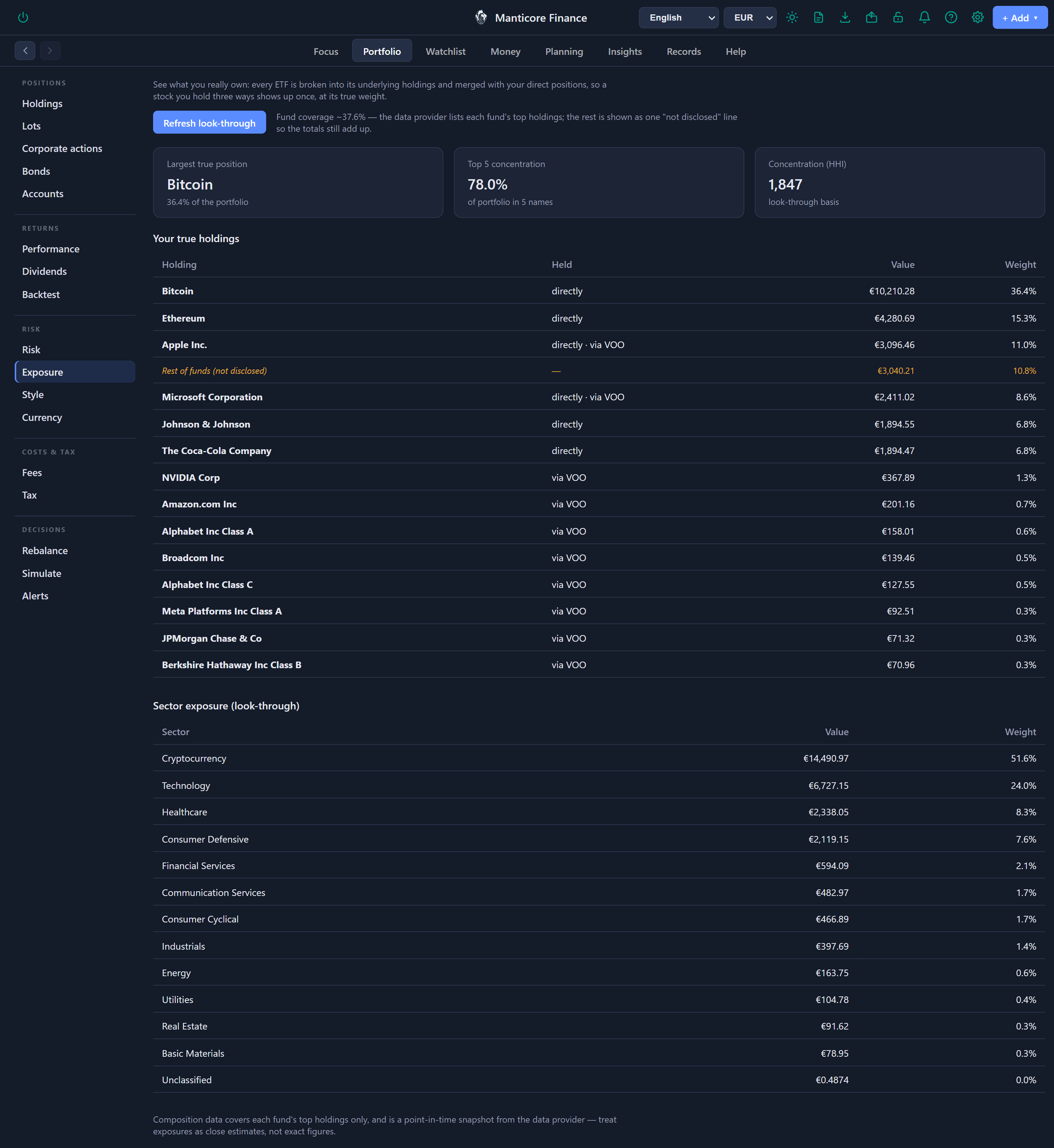
Task: Open Corporate actions in sidebar
Action: coord(75,148)
